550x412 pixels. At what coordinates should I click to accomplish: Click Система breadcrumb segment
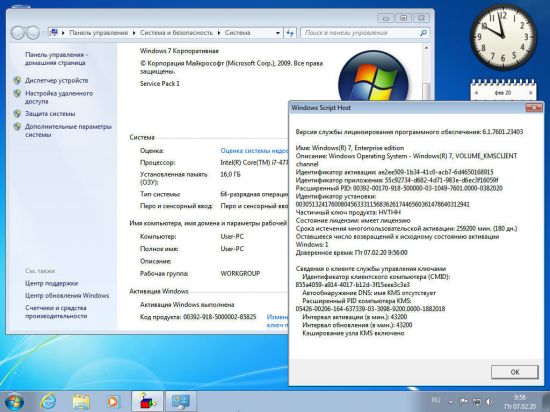237,33
